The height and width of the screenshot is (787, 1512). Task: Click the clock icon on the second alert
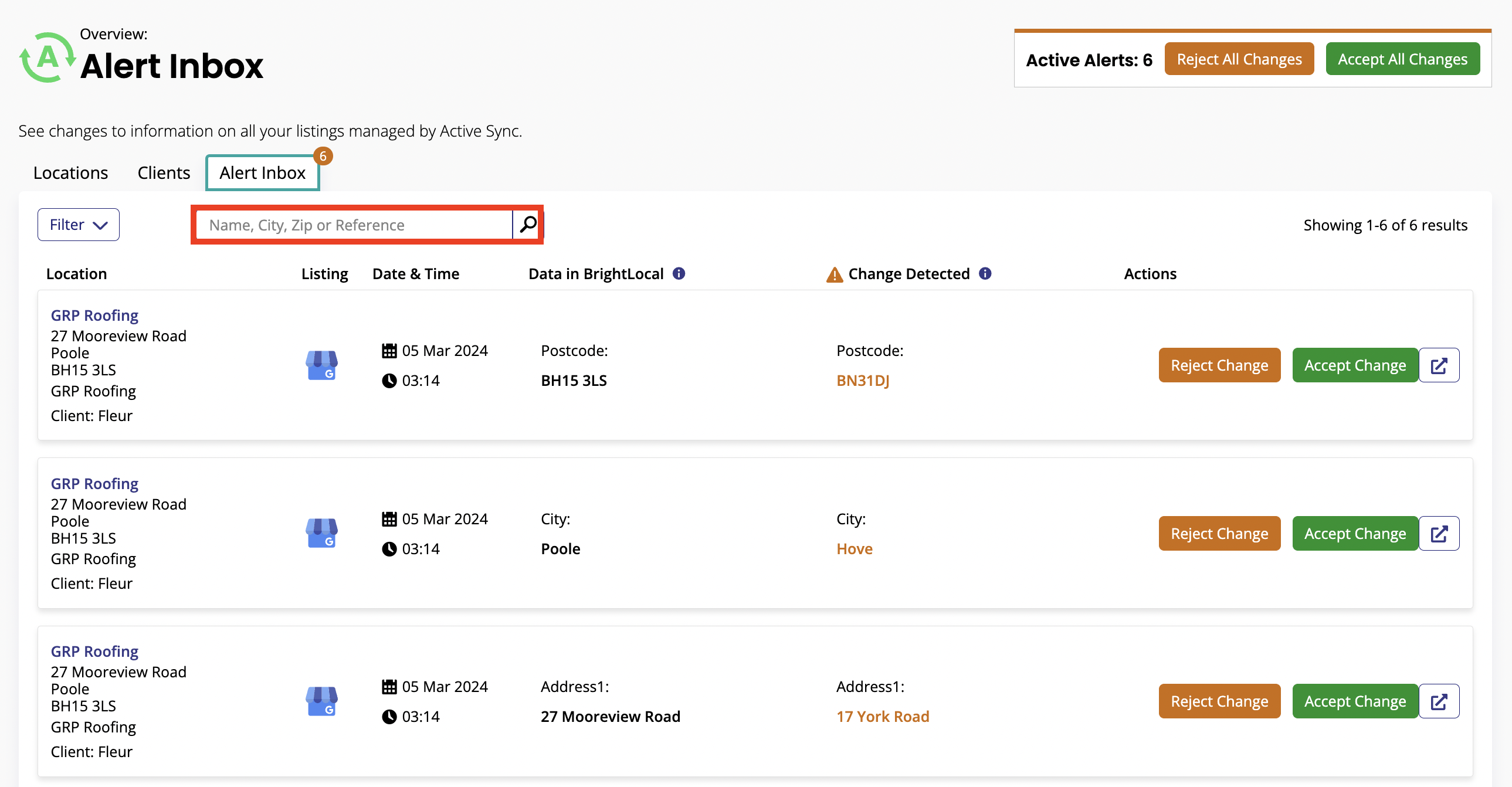[390, 548]
